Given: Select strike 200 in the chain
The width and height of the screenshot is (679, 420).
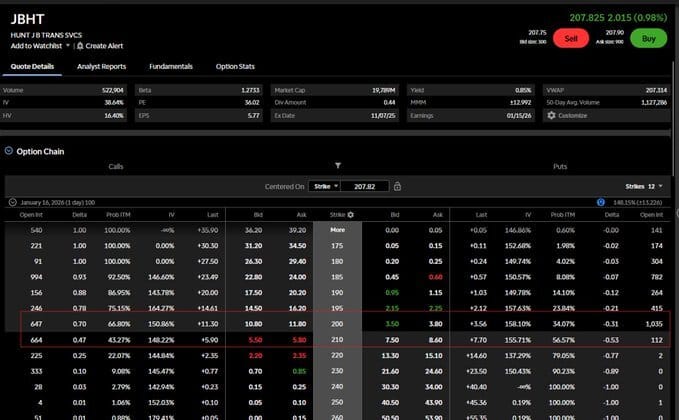Looking at the screenshot, I should 337,324.
